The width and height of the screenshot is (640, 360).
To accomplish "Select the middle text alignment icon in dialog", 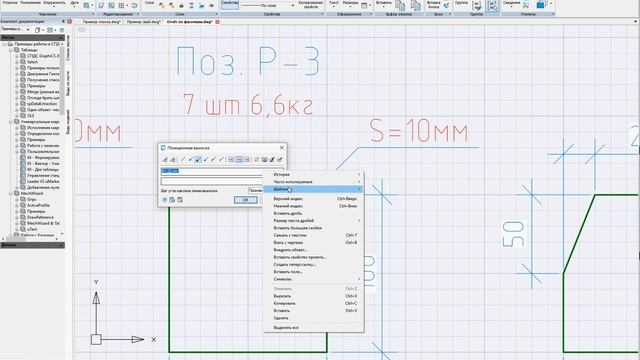I will point(239,160).
